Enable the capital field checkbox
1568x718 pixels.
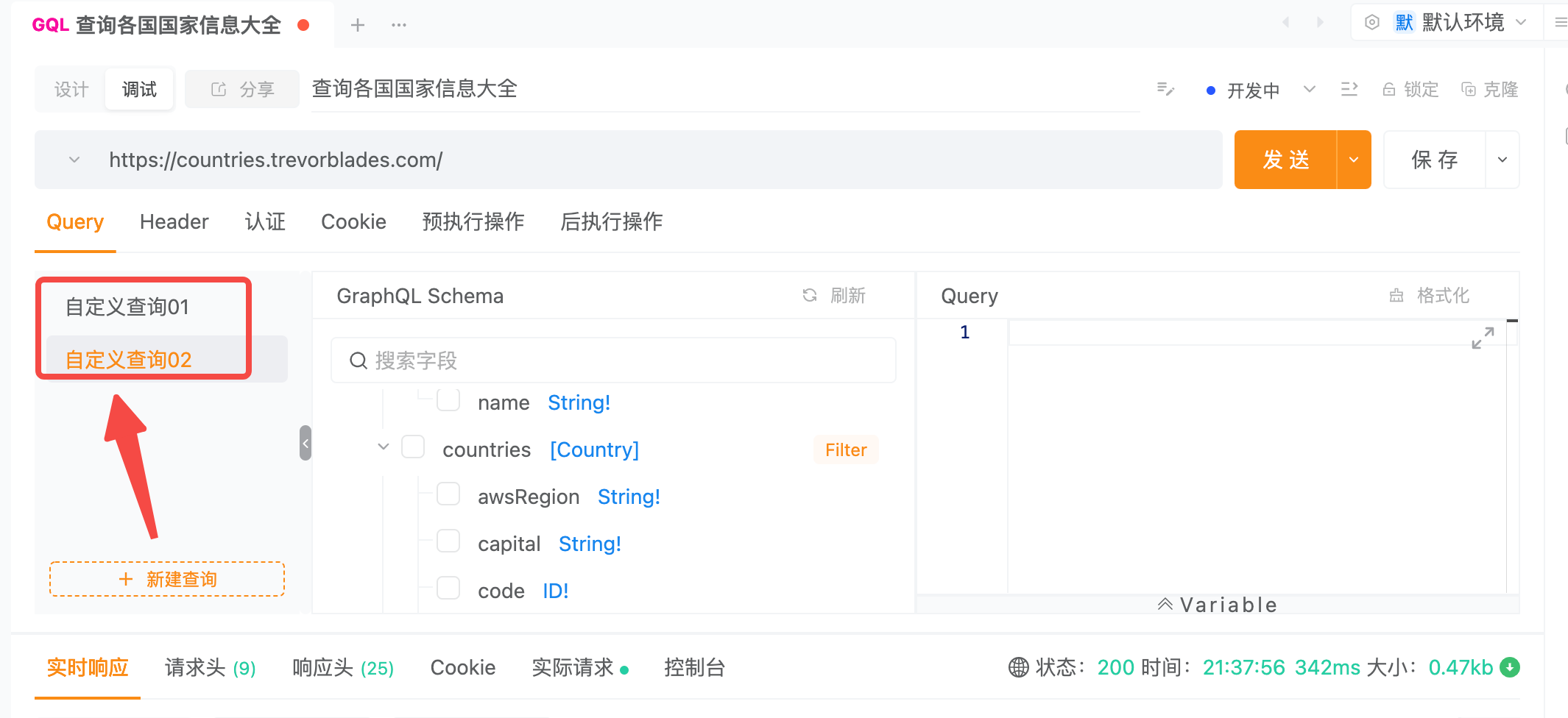point(448,541)
